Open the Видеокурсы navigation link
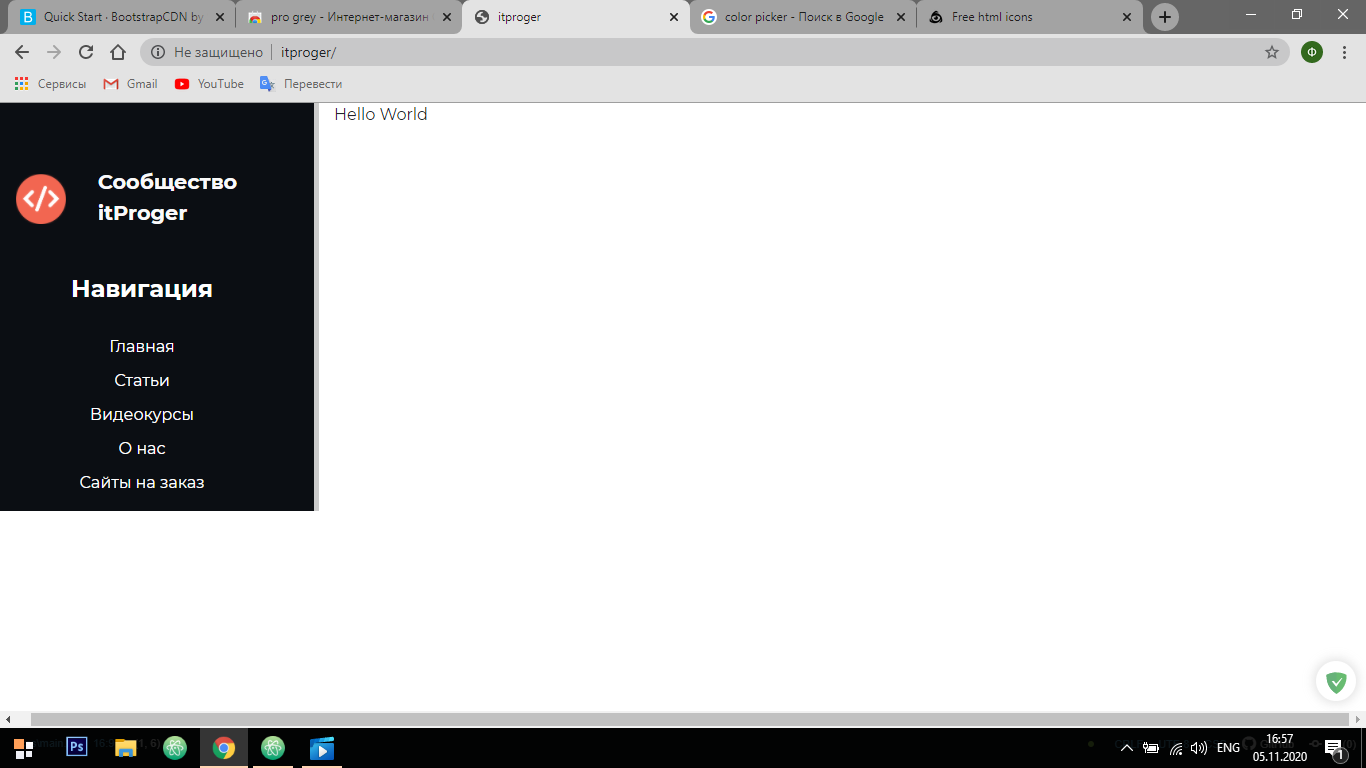 tap(142, 414)
